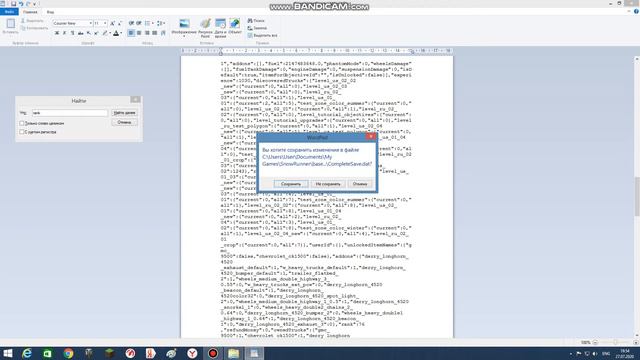Screen dimensions: 640x360
Task: Click the Save icon in quick access toolbar
Action: tap(13, 4)
